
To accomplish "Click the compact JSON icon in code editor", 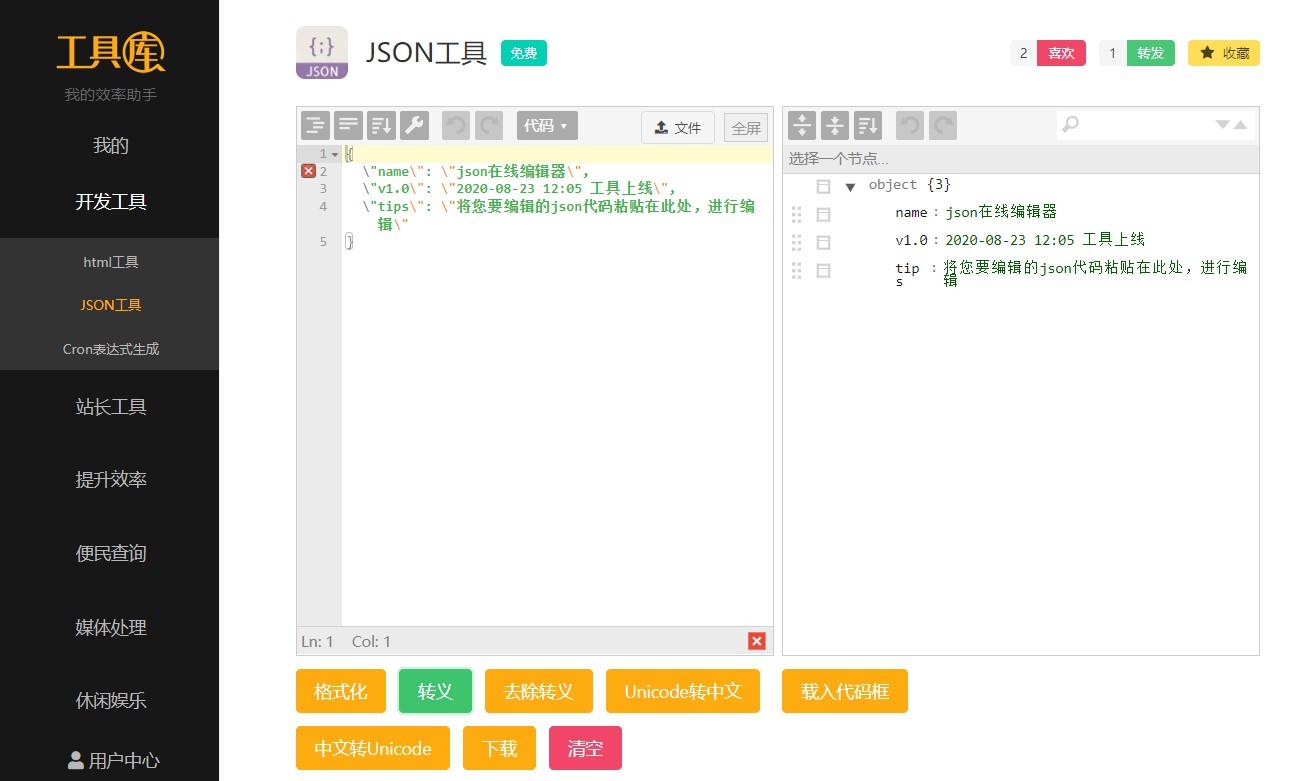I will click(x=348, y=126).
